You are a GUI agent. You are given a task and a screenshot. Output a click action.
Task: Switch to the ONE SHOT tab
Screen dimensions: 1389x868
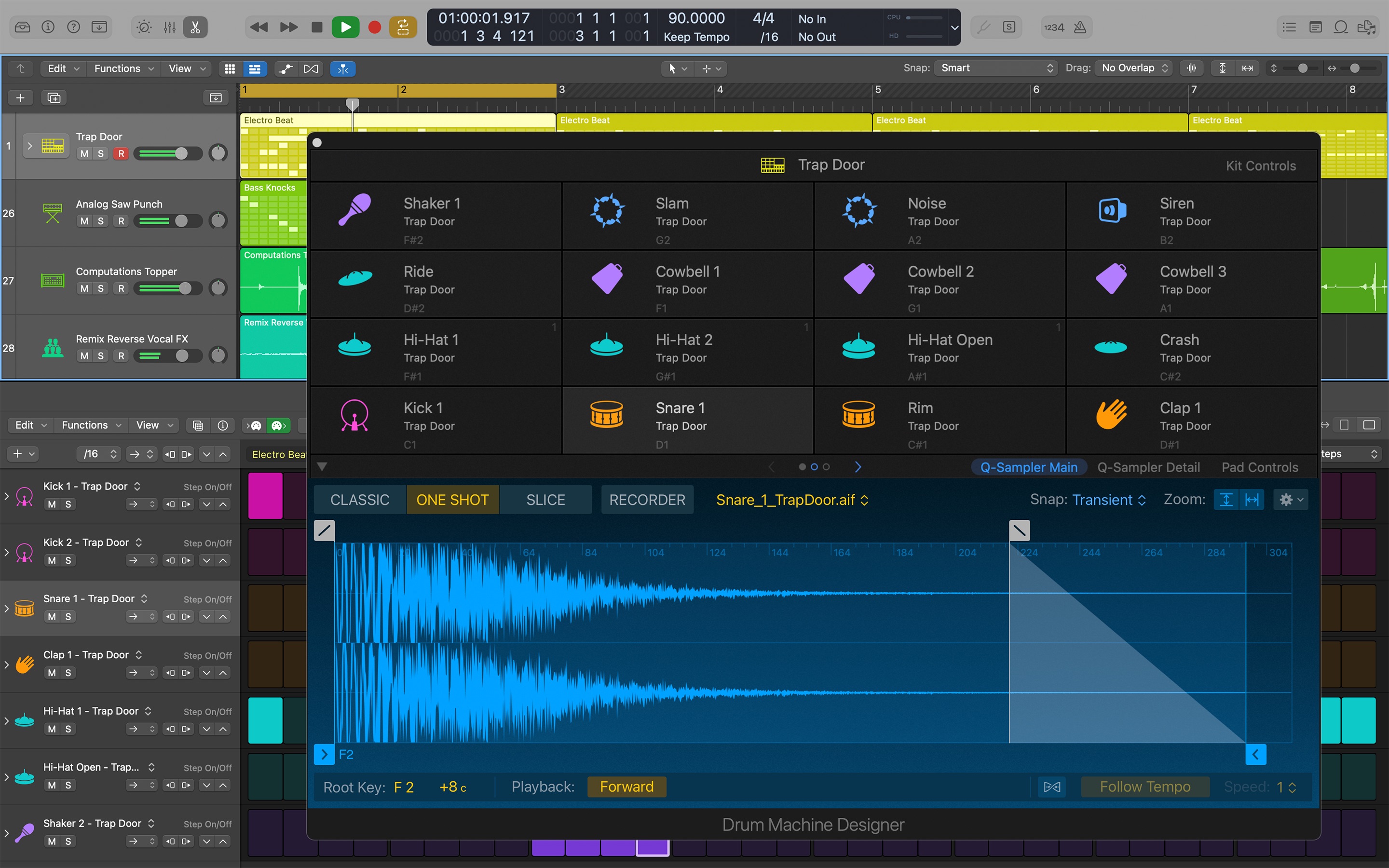click(451, 498)
